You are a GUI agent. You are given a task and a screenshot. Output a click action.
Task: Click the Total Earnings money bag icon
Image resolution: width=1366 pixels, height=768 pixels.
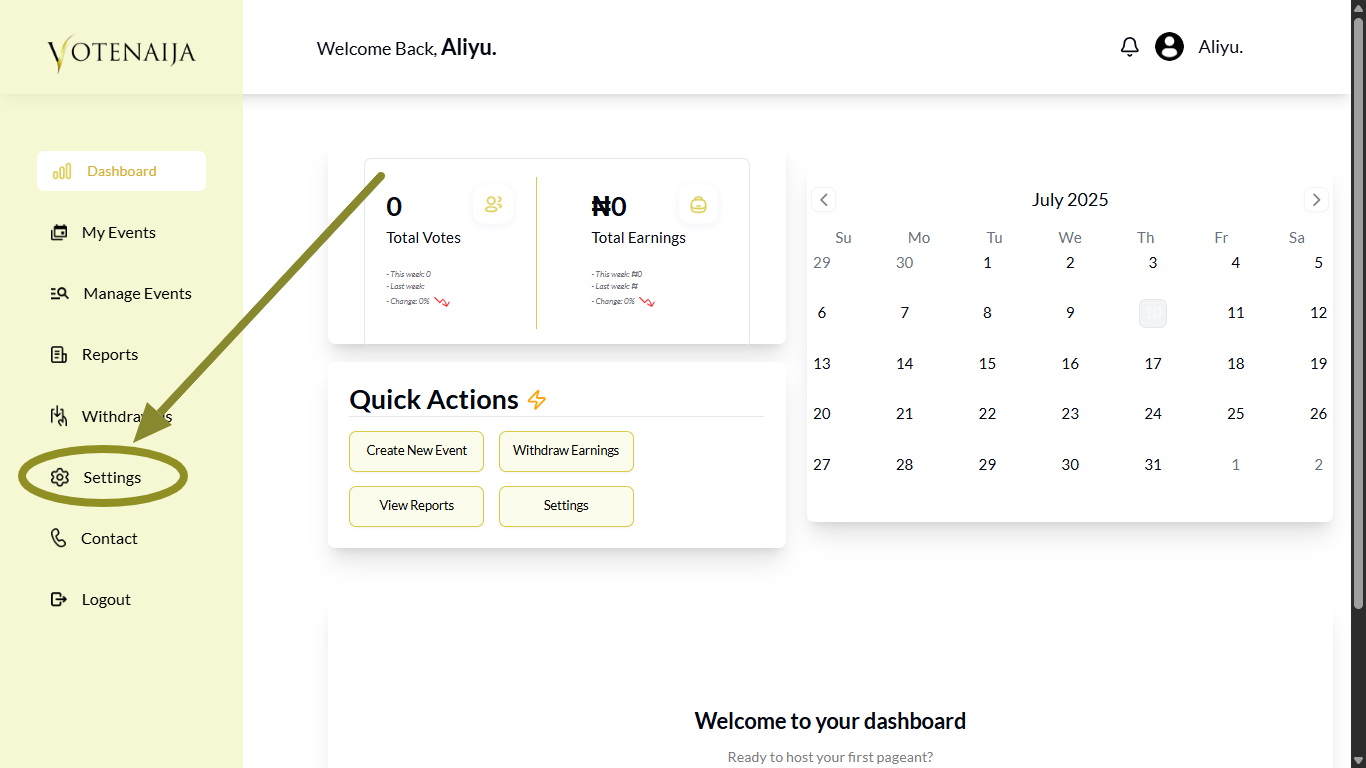point(698,205)
